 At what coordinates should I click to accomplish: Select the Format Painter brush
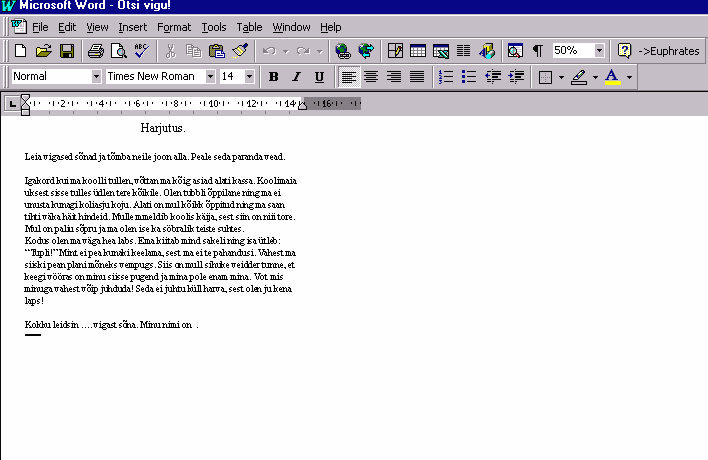240,50
